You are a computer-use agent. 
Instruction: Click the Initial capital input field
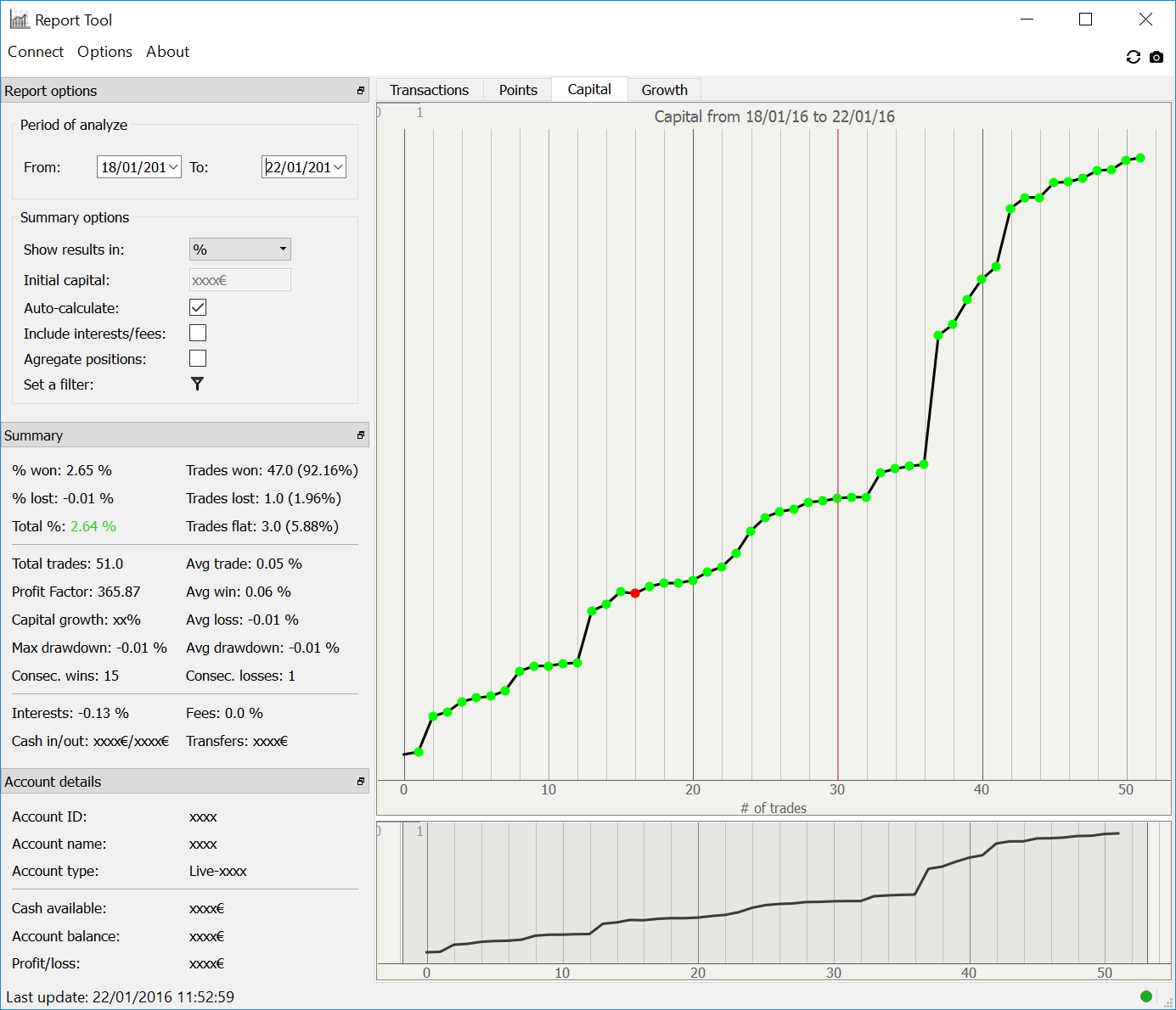click(240, 280)
